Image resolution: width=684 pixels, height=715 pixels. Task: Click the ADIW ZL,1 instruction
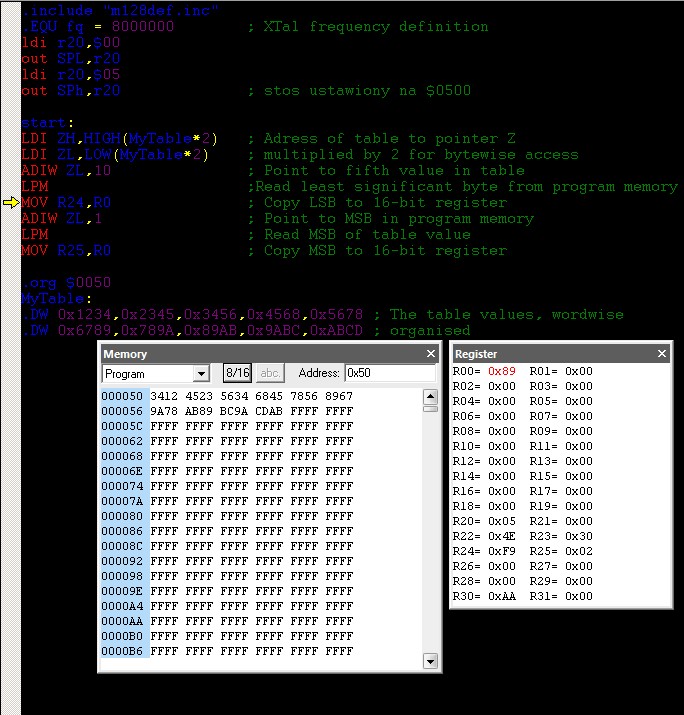pos(62,218)
